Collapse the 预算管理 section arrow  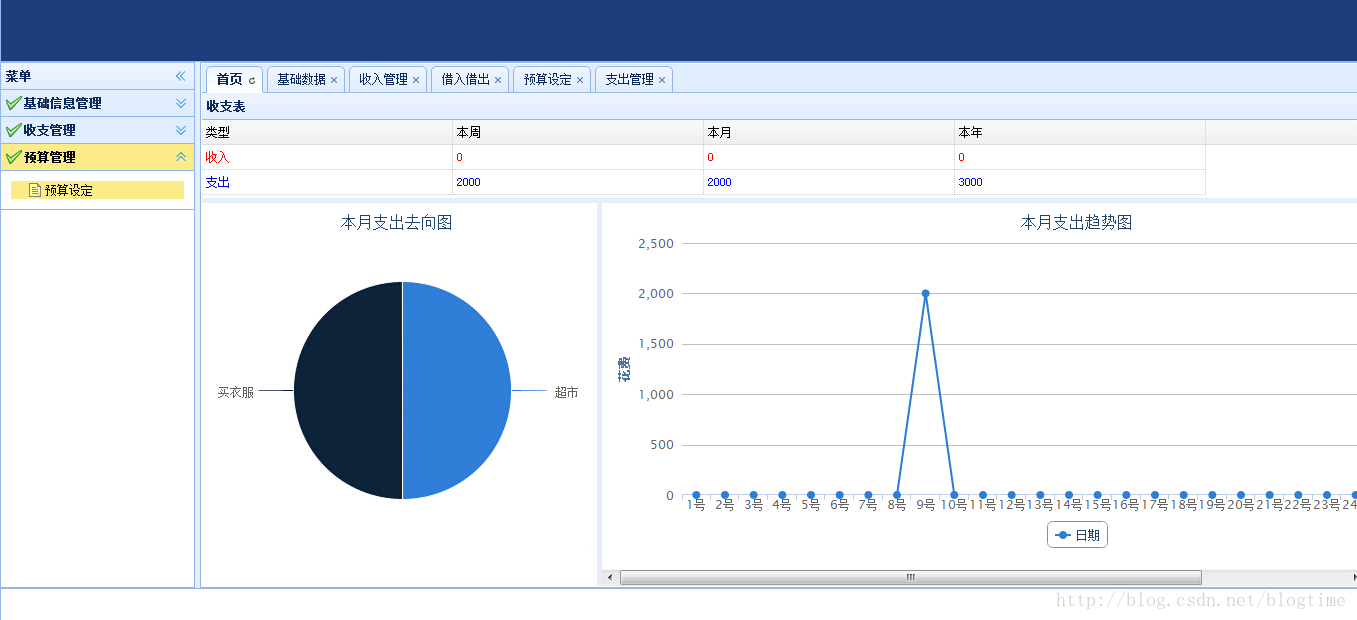[181, 157]
